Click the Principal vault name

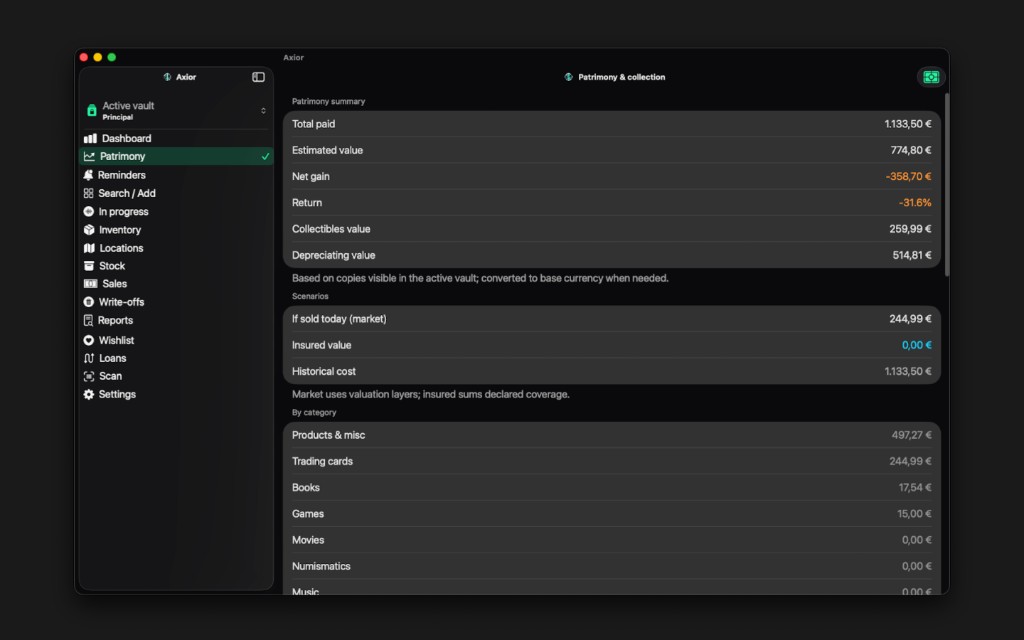click(118, 118)
